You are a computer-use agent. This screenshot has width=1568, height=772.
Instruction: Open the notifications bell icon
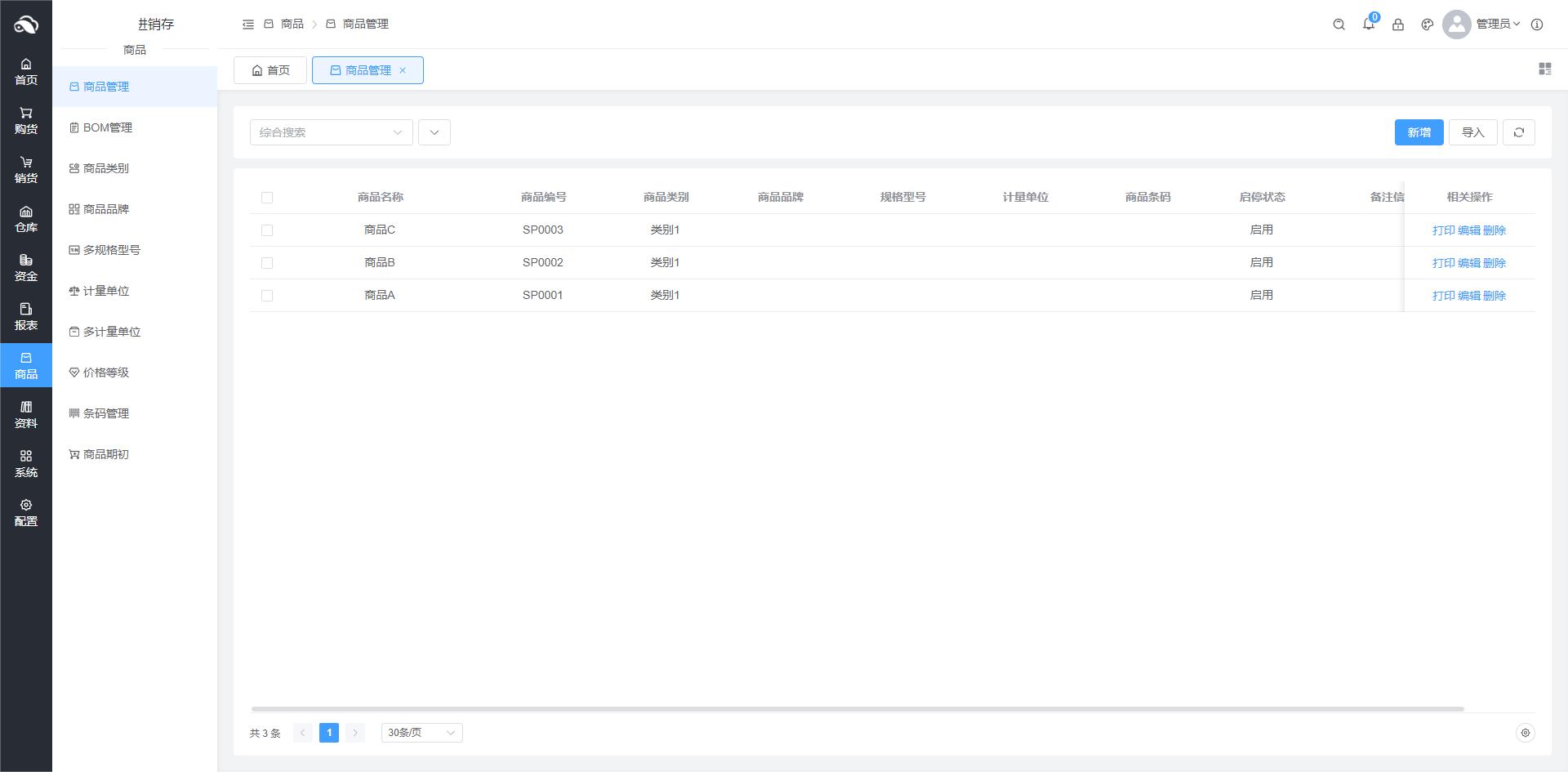[x=1368, y=25]
